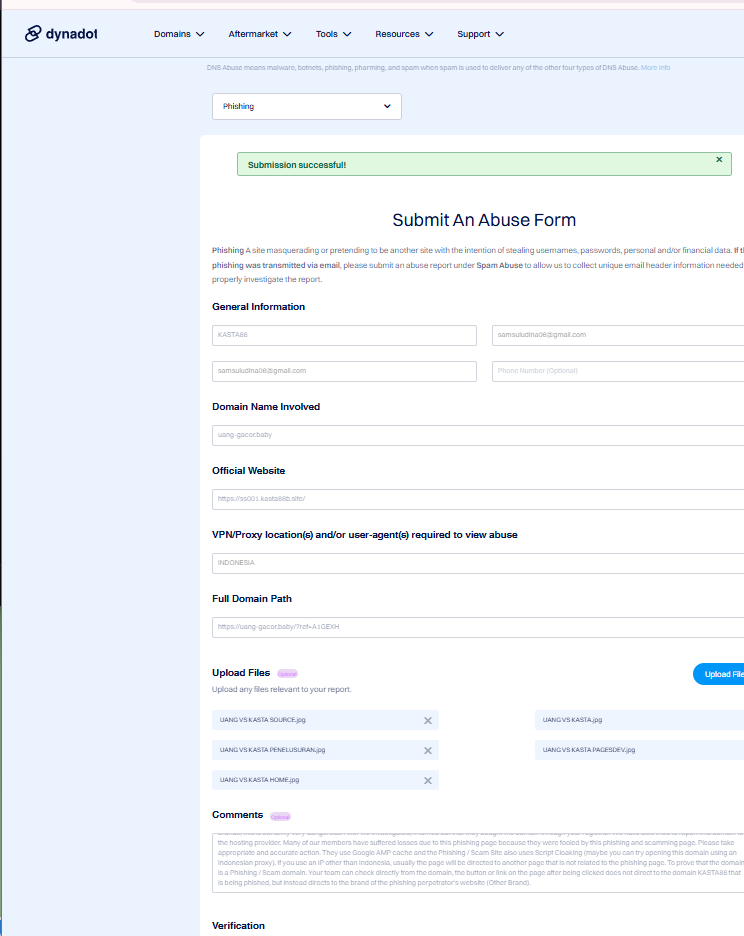Click the VPN/Proxy location INDONESIA field
Viewport: 744px width, 936px height.
[x=478, y=563]
